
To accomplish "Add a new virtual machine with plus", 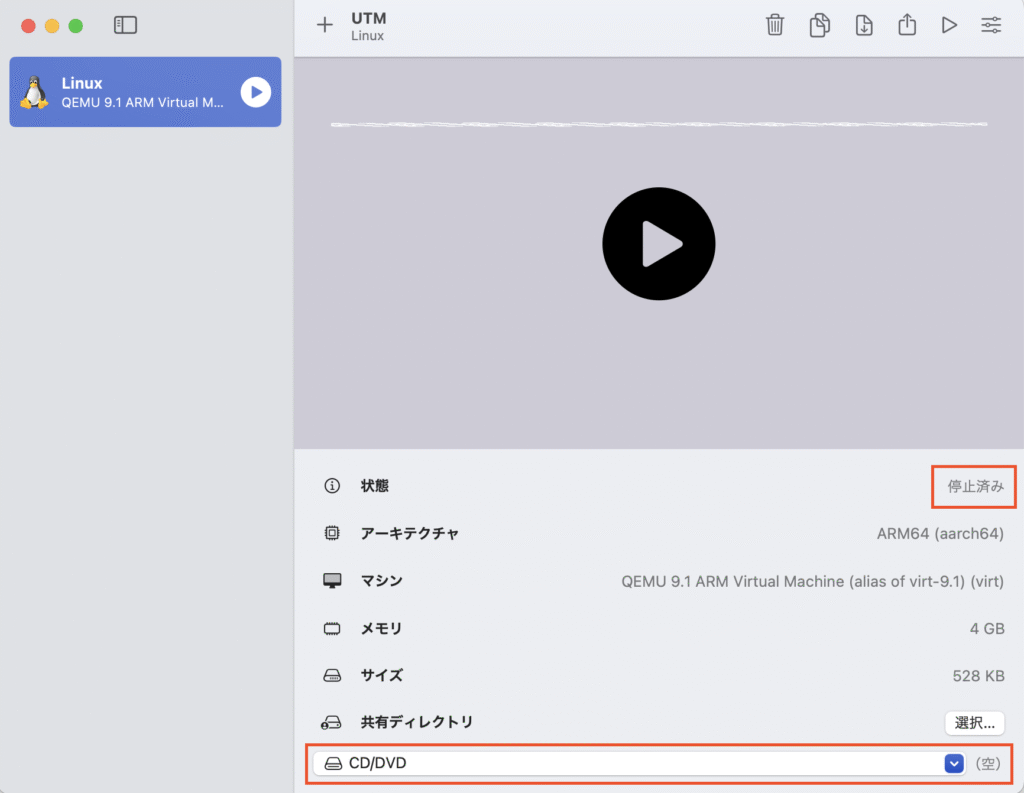I will coord(325,25).
